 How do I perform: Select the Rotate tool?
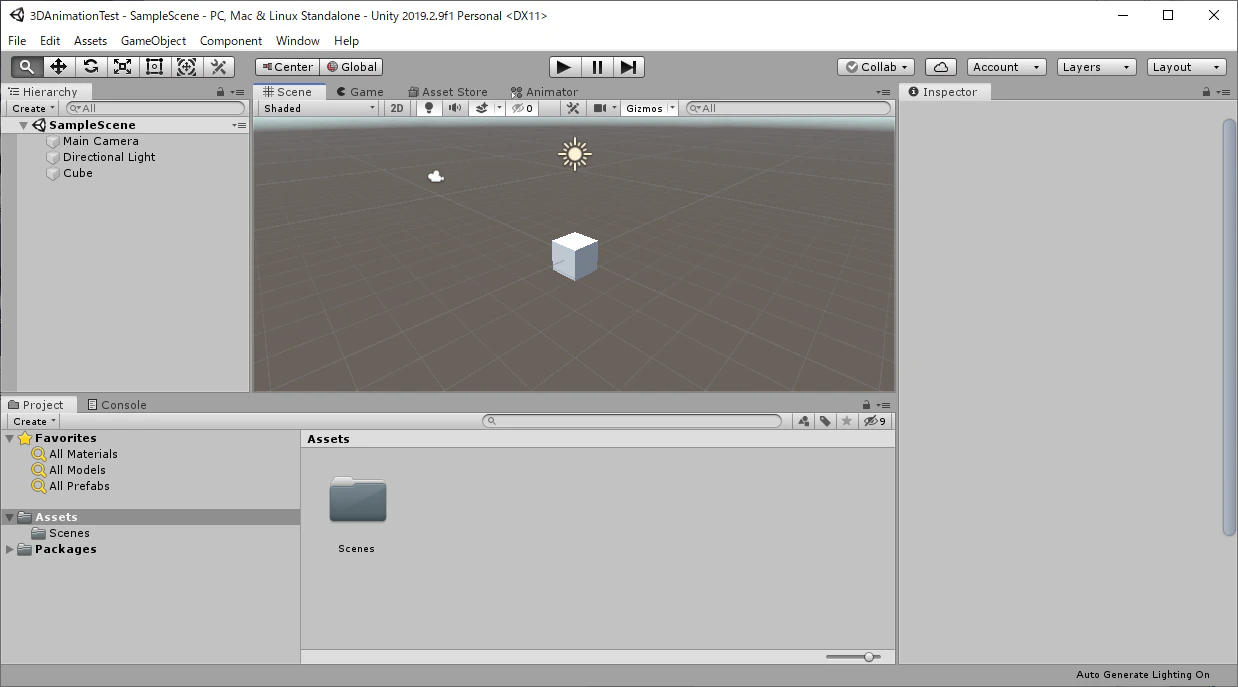(x=91, y=67)
